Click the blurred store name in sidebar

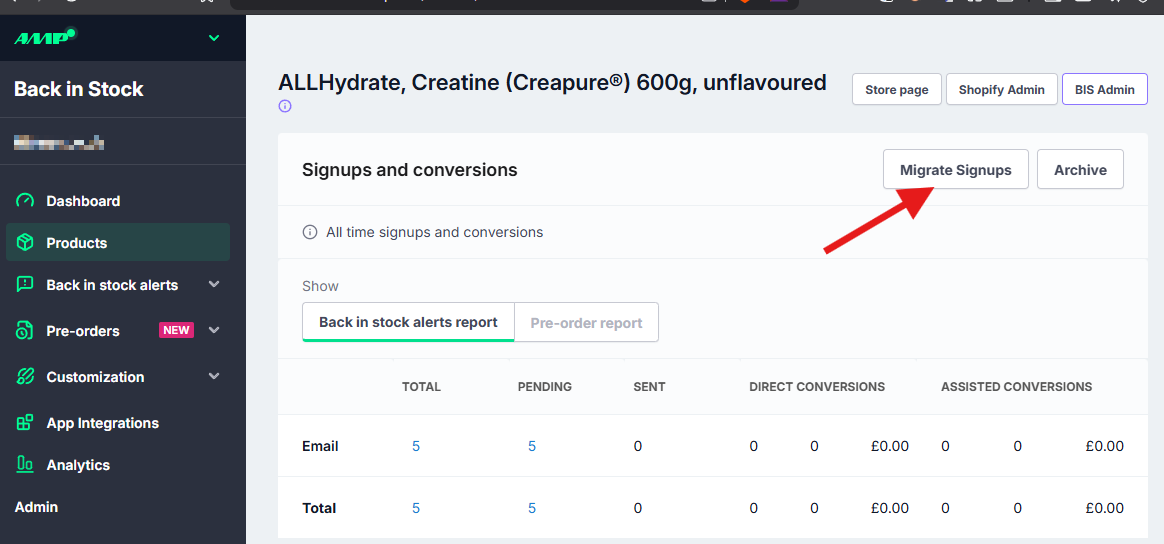[59, 142]
